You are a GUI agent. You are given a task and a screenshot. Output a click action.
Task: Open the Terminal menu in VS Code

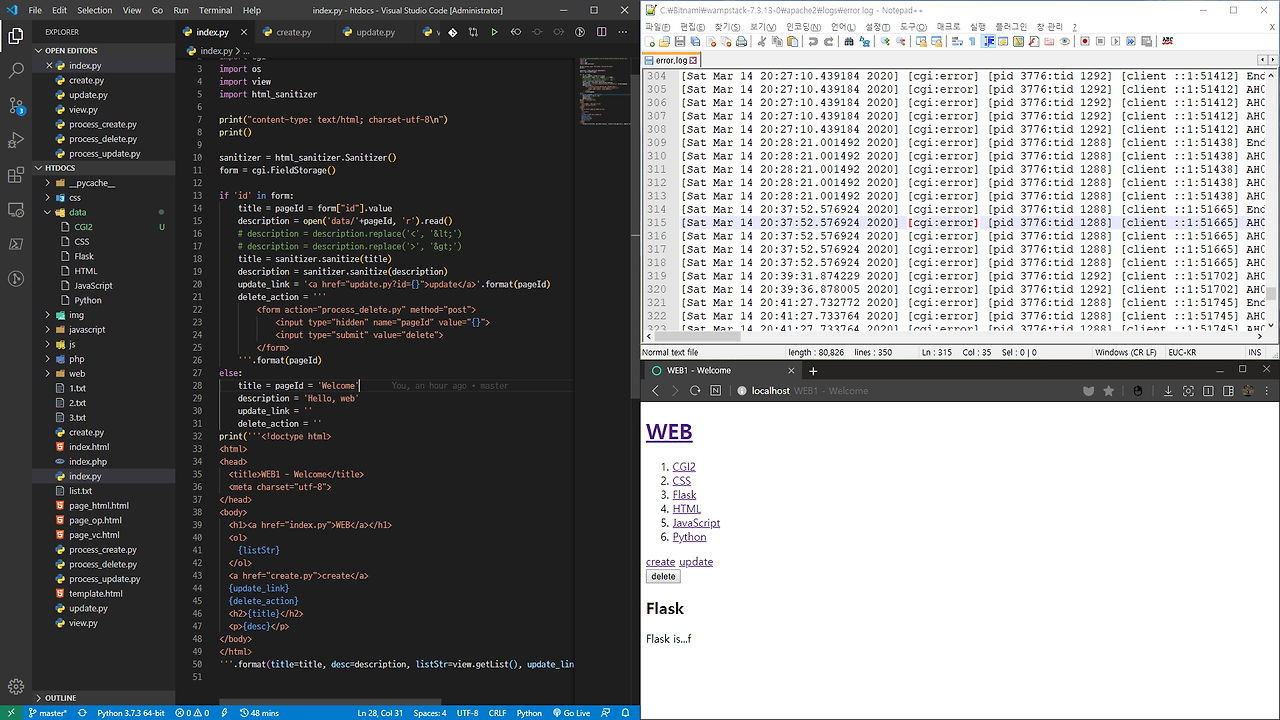click(x=215, y=10)
